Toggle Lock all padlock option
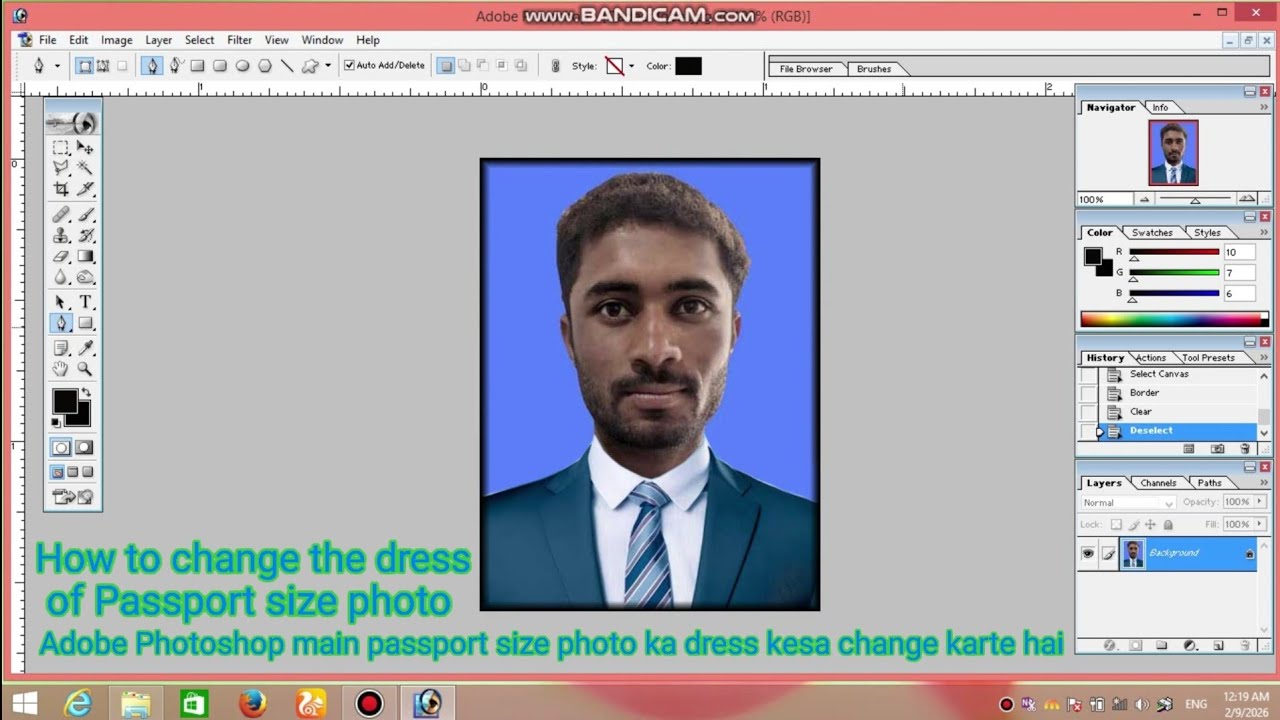This screenshot has height=720, width=1280. tap(1167, 525)
